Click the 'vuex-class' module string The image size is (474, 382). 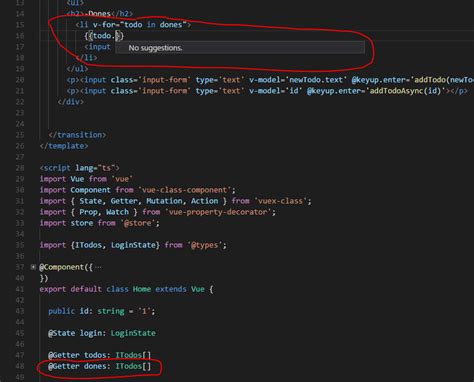[281, 201]
